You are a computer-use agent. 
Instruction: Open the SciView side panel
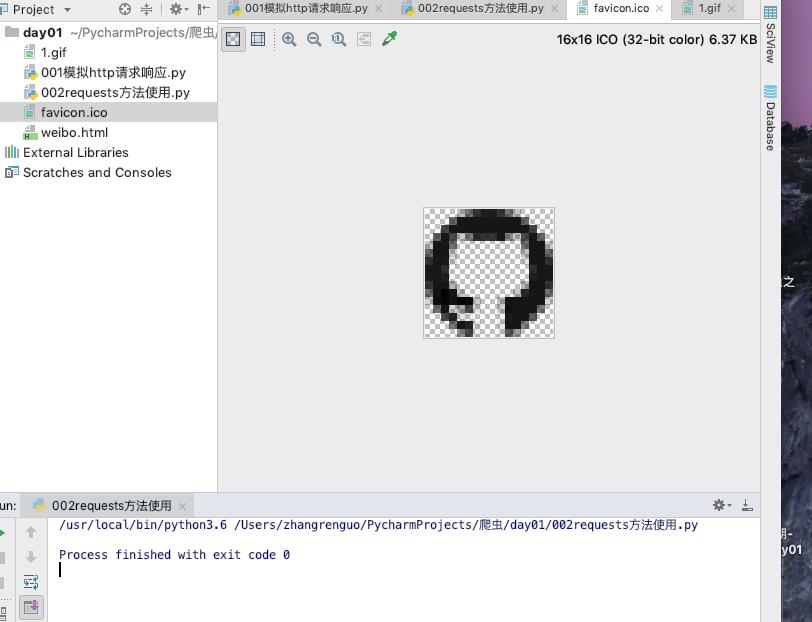[770, 35]
